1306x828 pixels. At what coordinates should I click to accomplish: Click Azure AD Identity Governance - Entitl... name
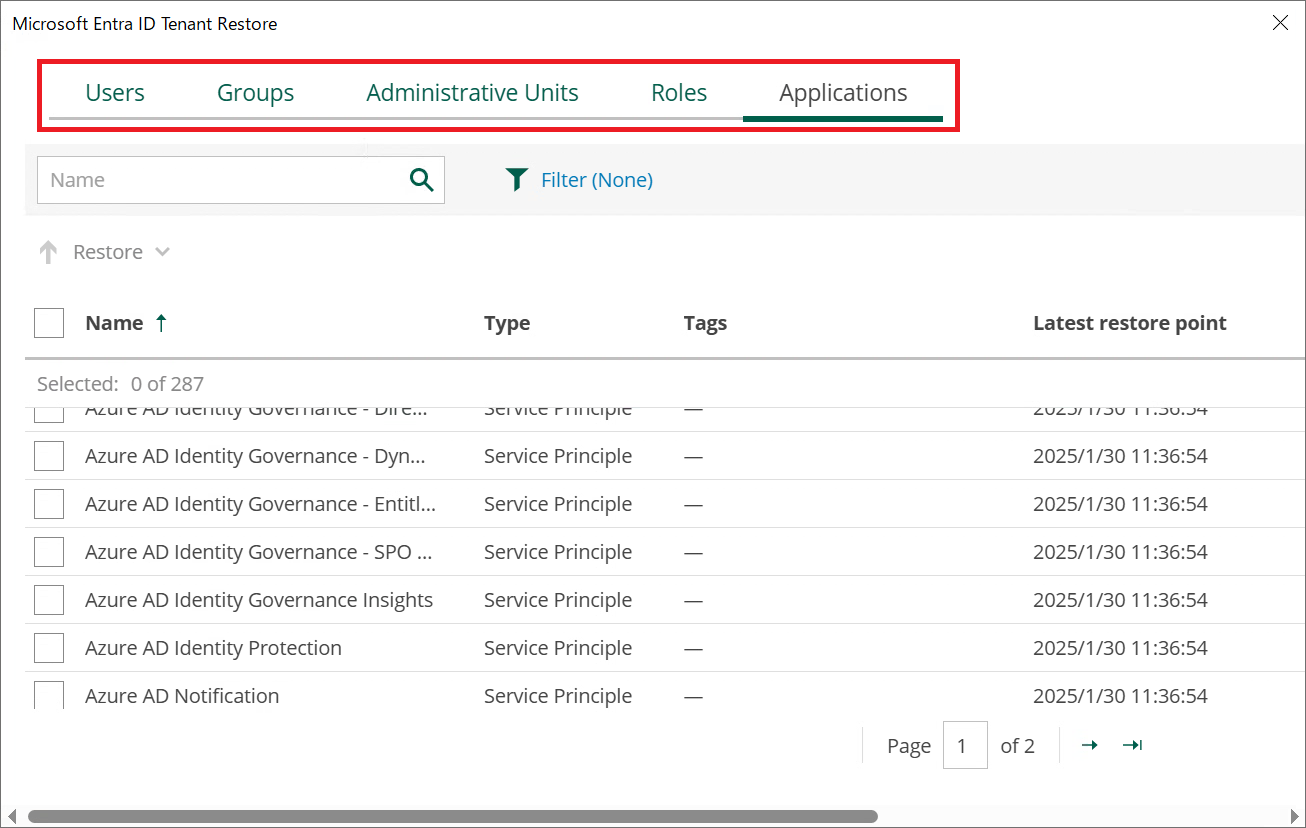pyautogui.click(x=260, y=504)
